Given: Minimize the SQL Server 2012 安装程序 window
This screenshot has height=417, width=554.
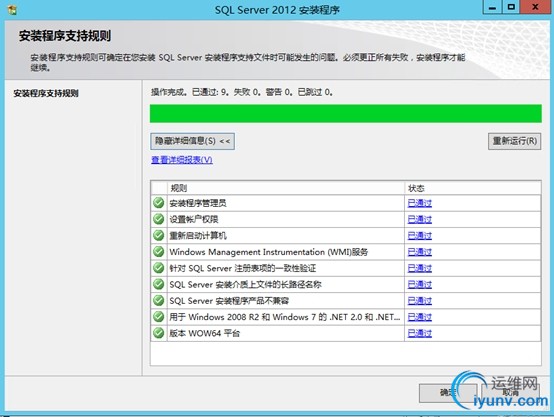Looking at the screenshot, I should 492,7.
